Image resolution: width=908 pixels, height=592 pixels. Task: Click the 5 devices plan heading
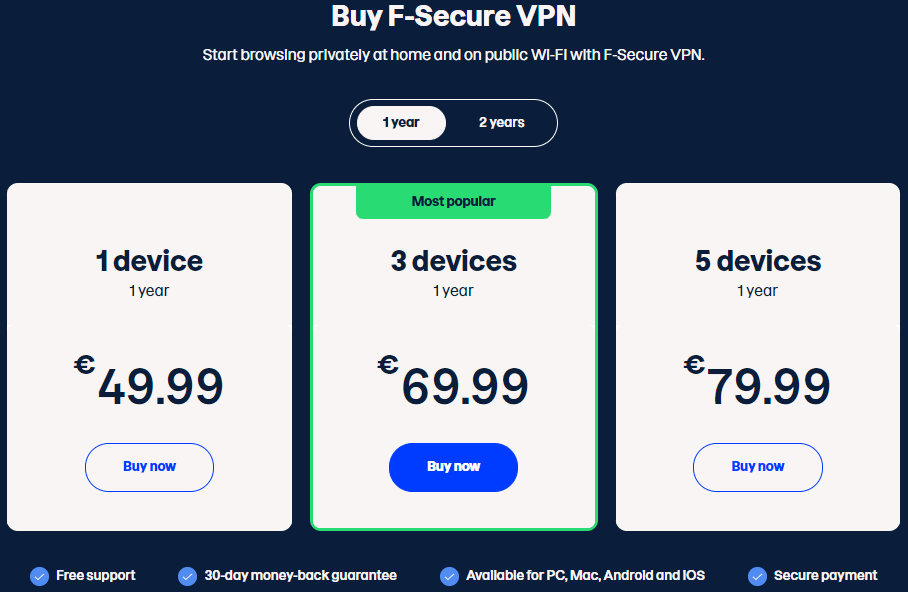pos(758,261)
